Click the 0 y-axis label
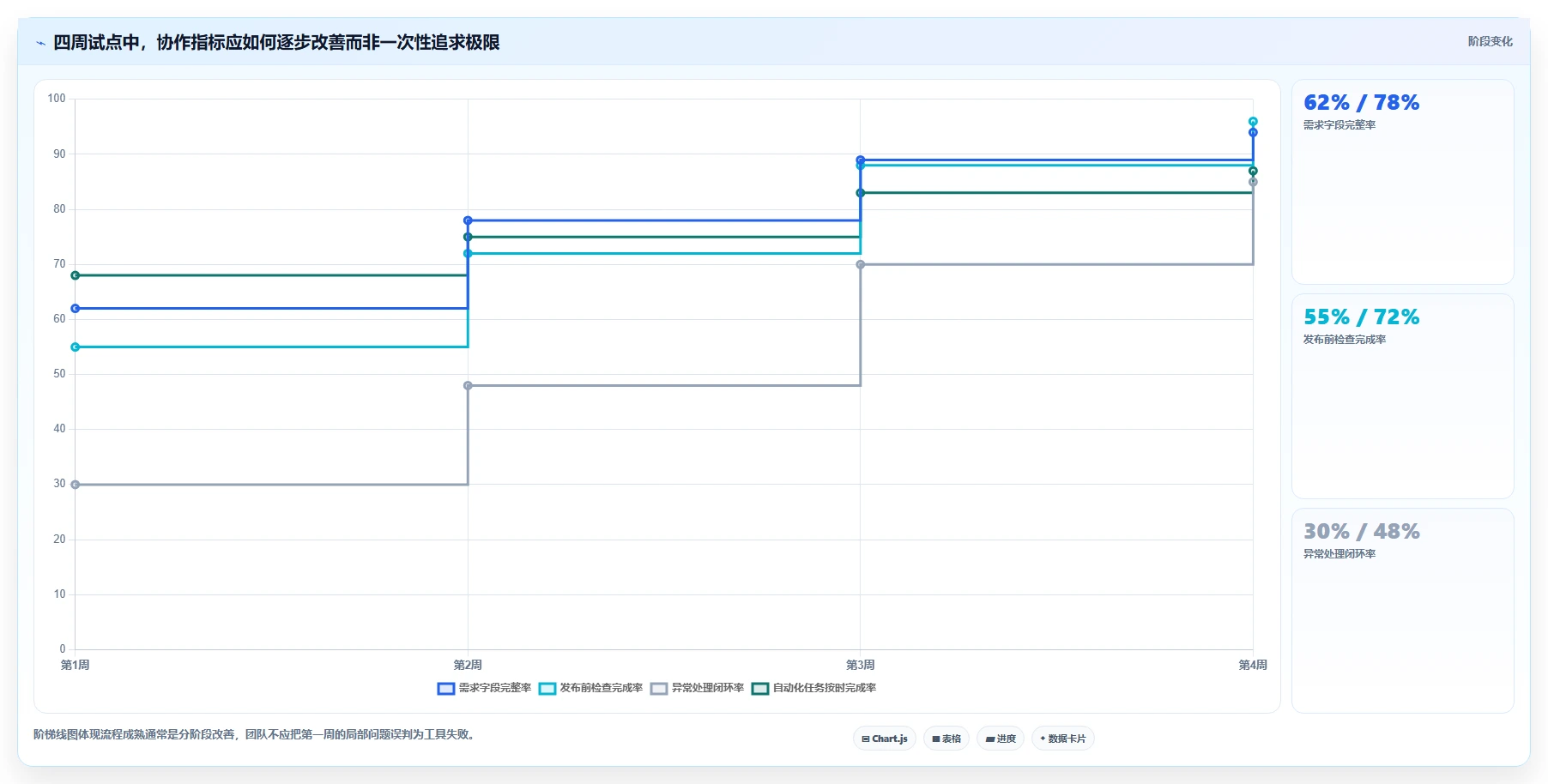The width and height of the screenshot is (1548, 784). point(63,649)
